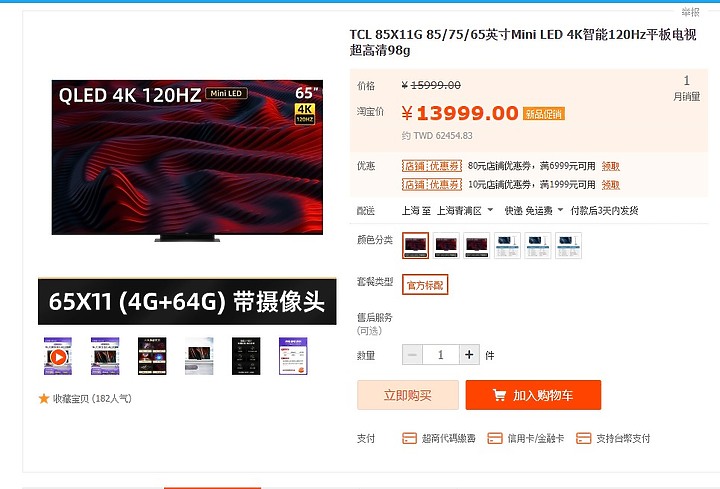Click the 立即购买 buy now button
Viewport: 720px width, 489px height.
(x=408, y=395)
